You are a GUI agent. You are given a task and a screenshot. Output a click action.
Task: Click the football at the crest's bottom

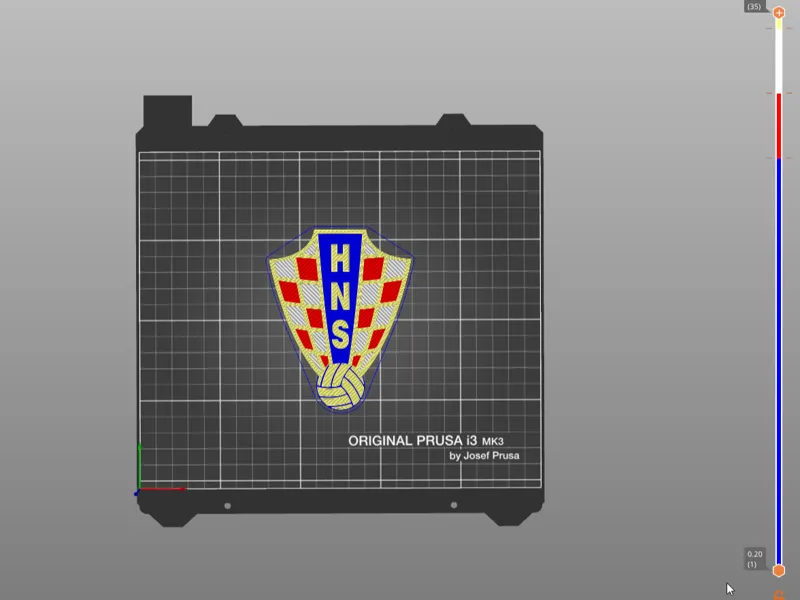tap(340, 386)
